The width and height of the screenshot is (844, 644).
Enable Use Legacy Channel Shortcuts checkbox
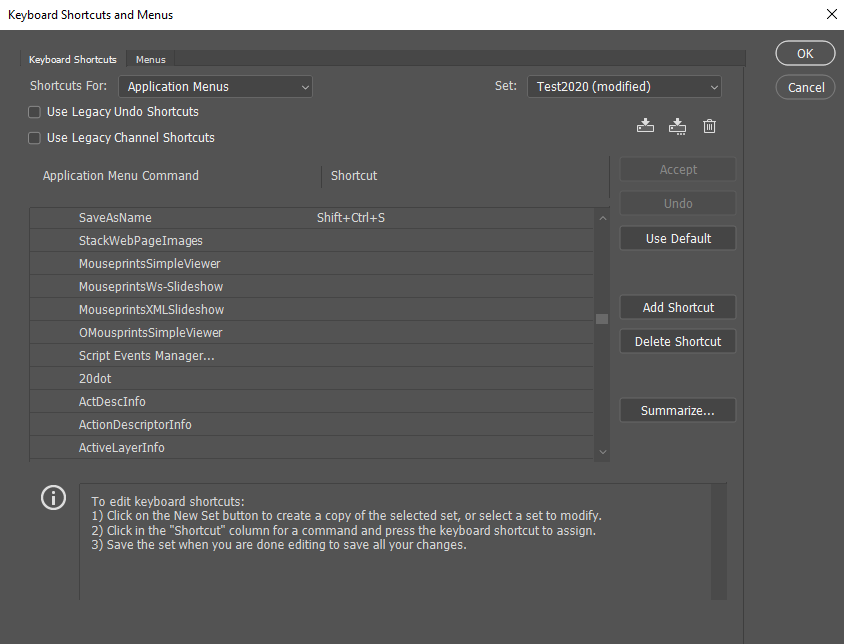coord(34,138)
